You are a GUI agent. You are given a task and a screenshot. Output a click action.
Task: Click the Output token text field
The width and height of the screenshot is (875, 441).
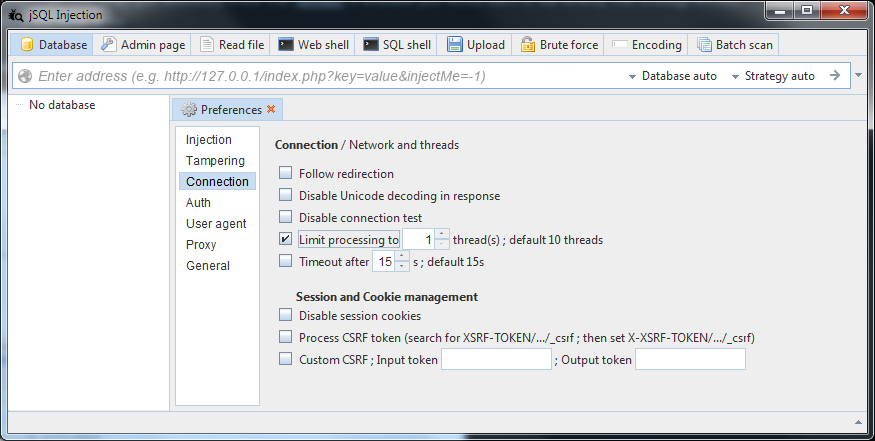(690, 359)
